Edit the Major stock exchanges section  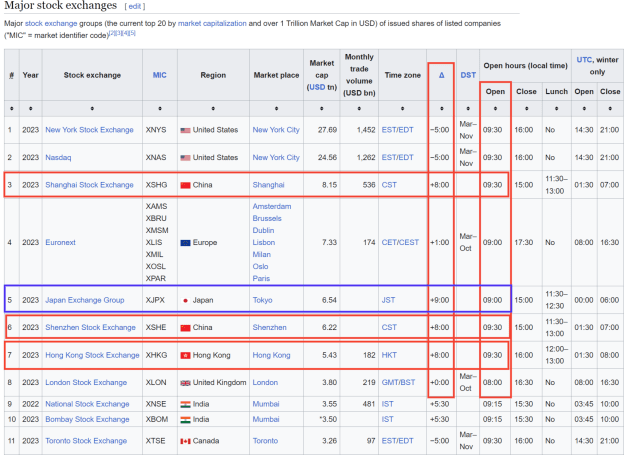coord(135,6)
